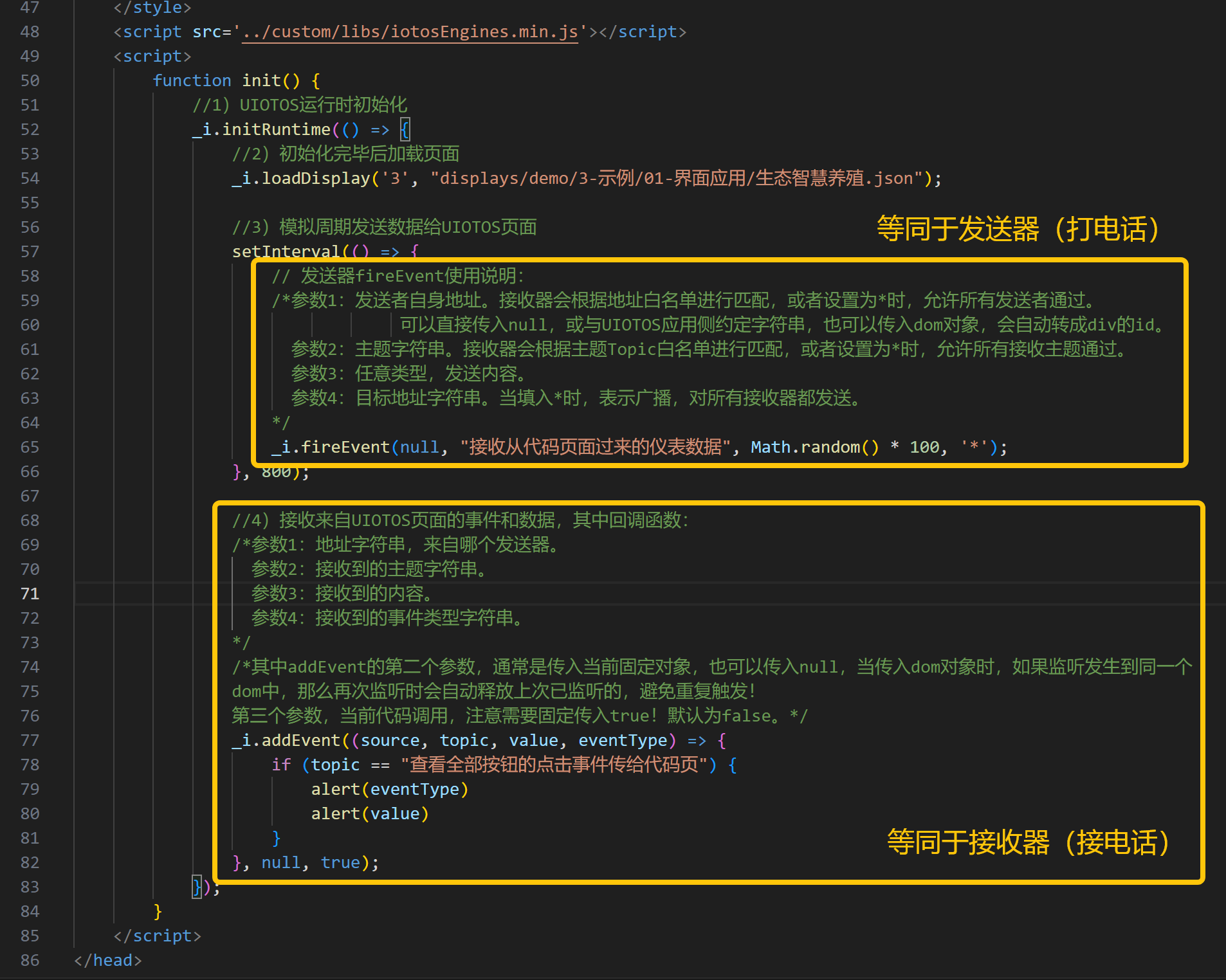1226x980 pixels.
Task: Click line number 86 in the gutter
Action: [x=30, y=960]
